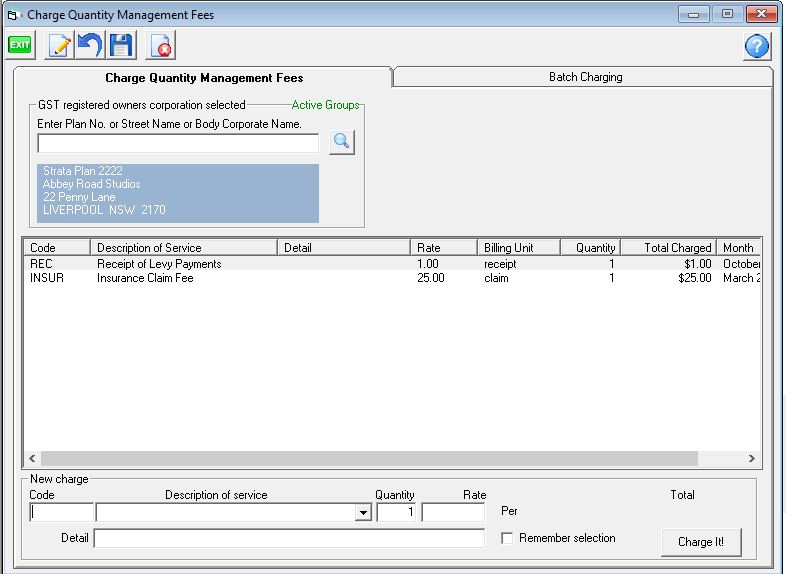
Task: Maximize the Charge Quantity Management Fees window
Action: pos(727,14)
